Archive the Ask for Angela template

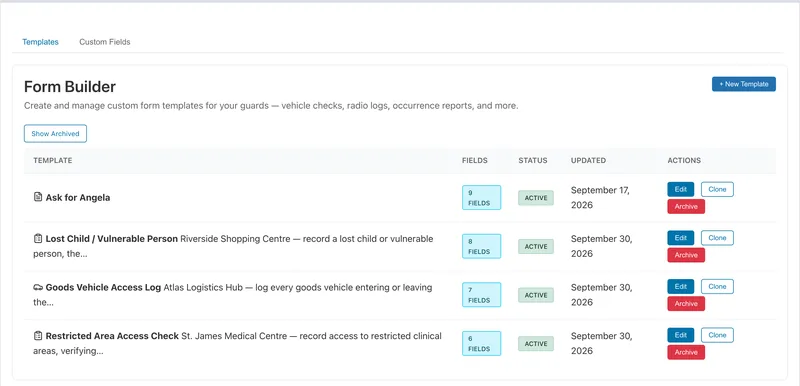686,207
